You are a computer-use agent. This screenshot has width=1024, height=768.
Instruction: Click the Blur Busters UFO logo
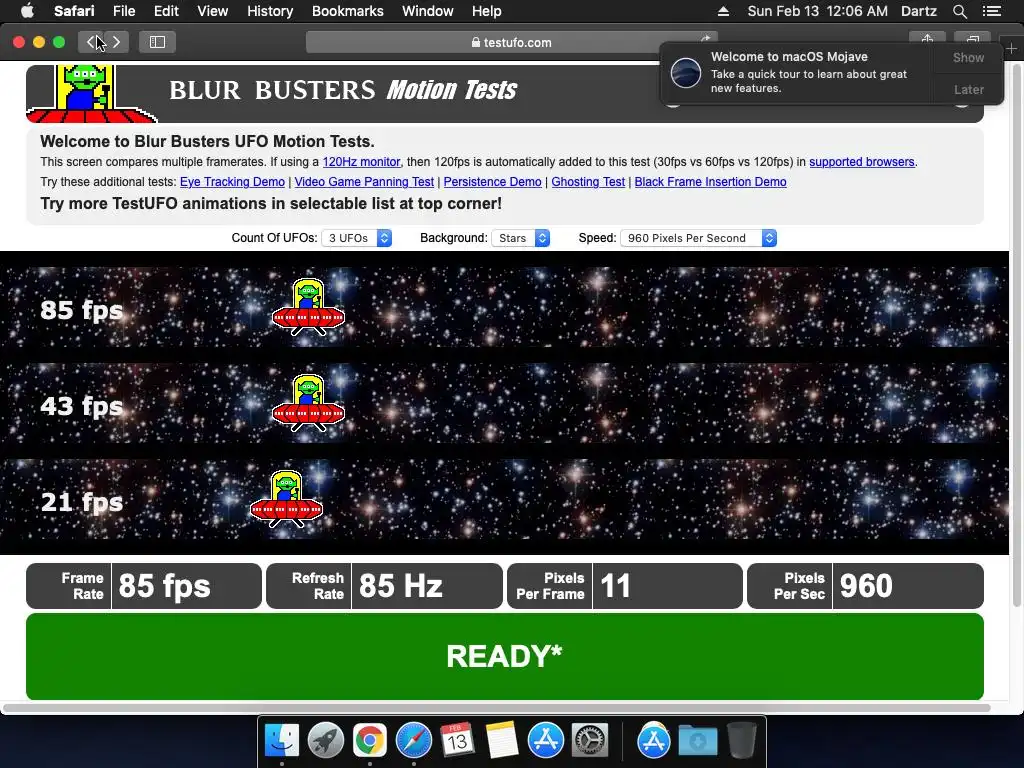[90, 93]
